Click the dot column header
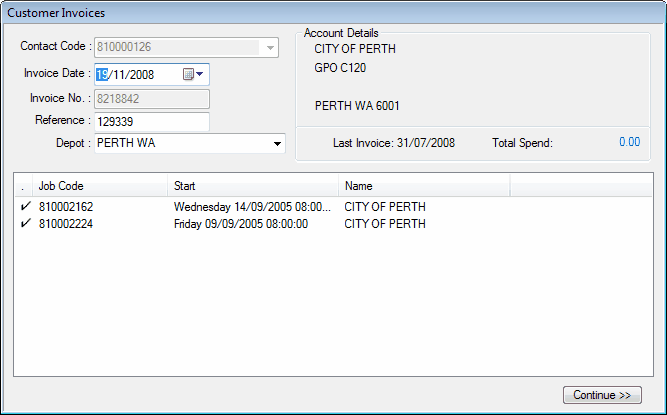This screenshot has height=415, width=667. 24,186
